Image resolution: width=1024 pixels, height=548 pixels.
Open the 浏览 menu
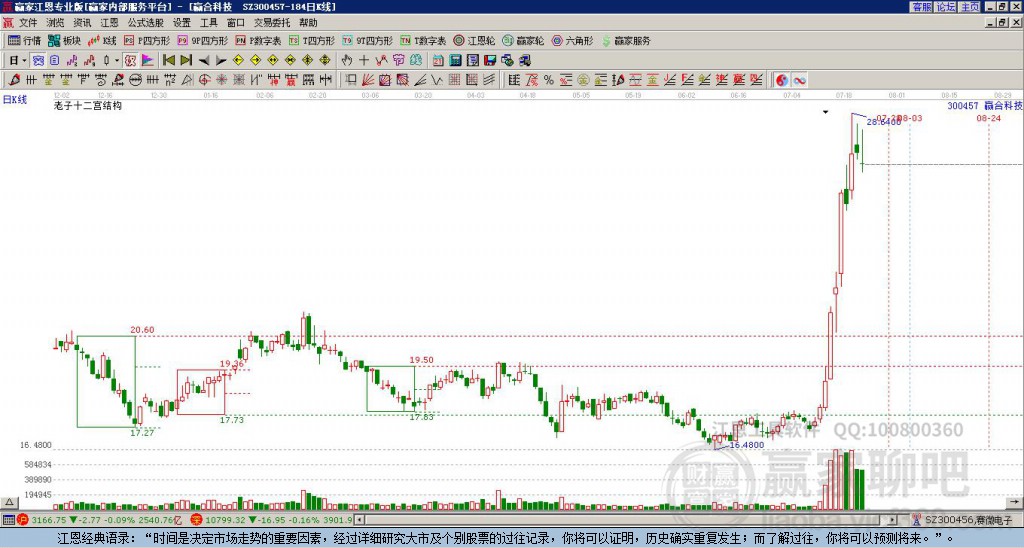[56, 23]
